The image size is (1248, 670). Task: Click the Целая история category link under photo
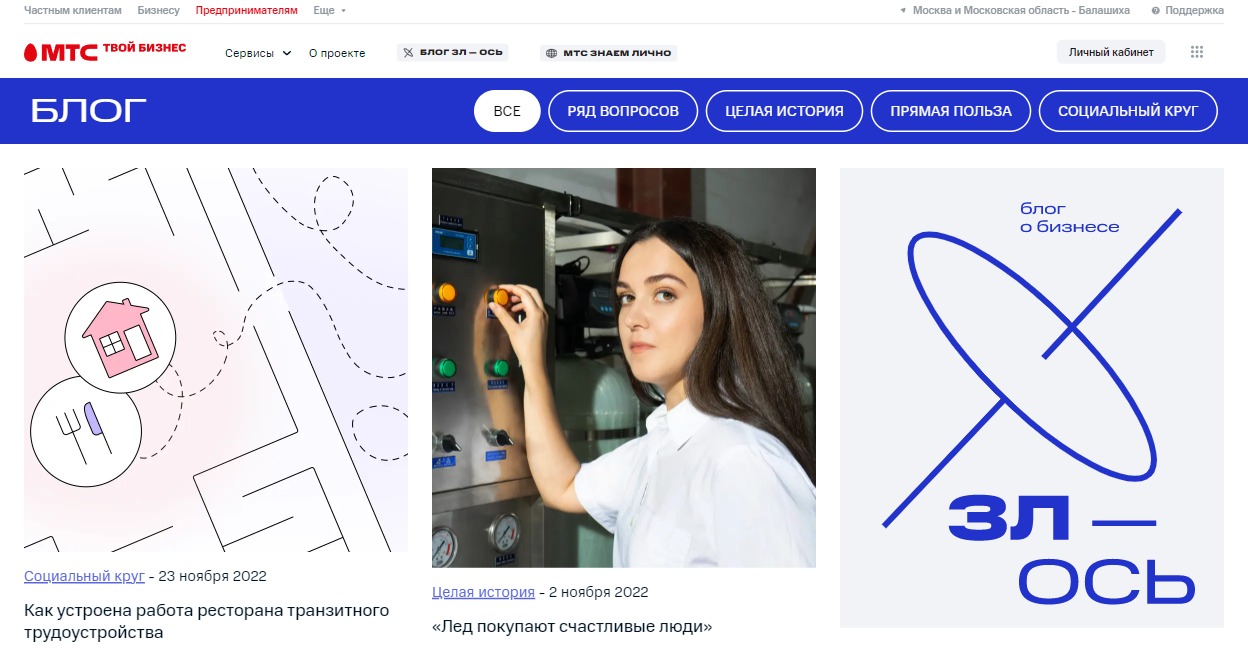[483, 592]
